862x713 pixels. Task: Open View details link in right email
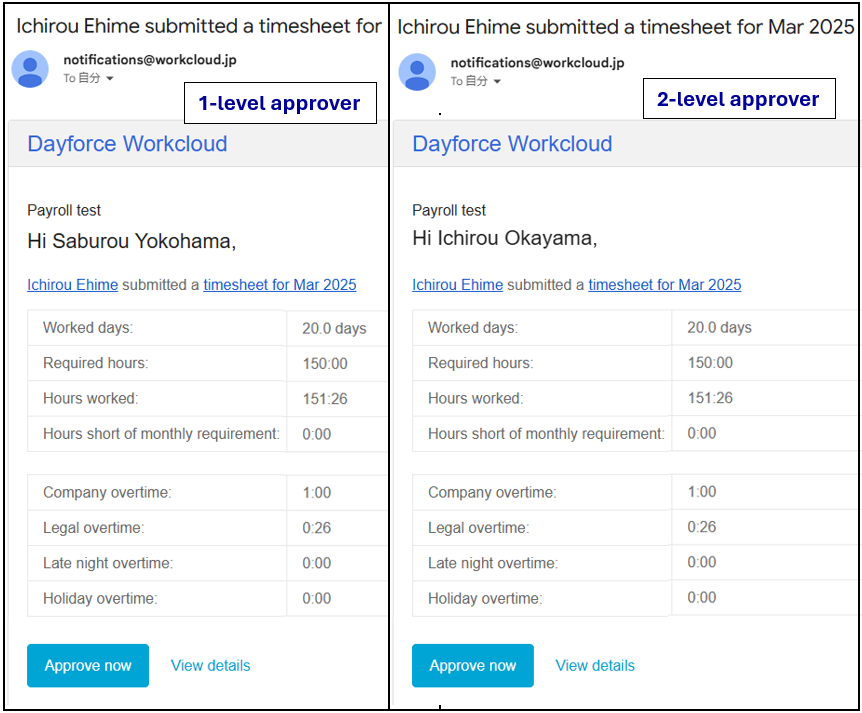[x=595, y=665]
